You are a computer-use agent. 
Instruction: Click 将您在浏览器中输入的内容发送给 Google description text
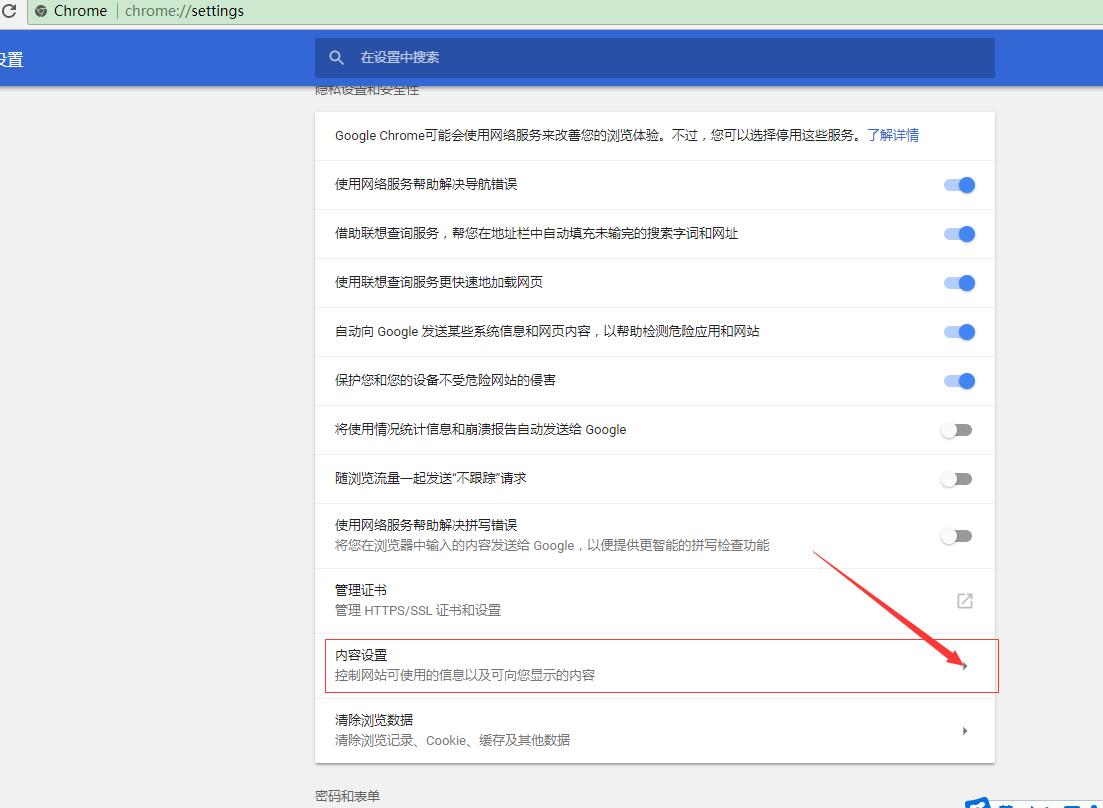click(x=552, y=546)
